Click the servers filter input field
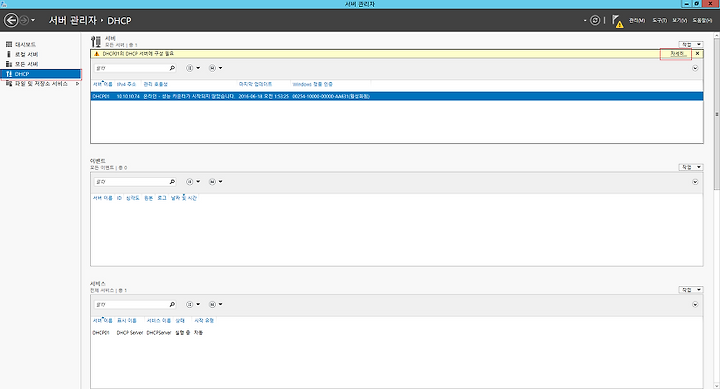Screen dimensions: 720x389 (131, 68)
